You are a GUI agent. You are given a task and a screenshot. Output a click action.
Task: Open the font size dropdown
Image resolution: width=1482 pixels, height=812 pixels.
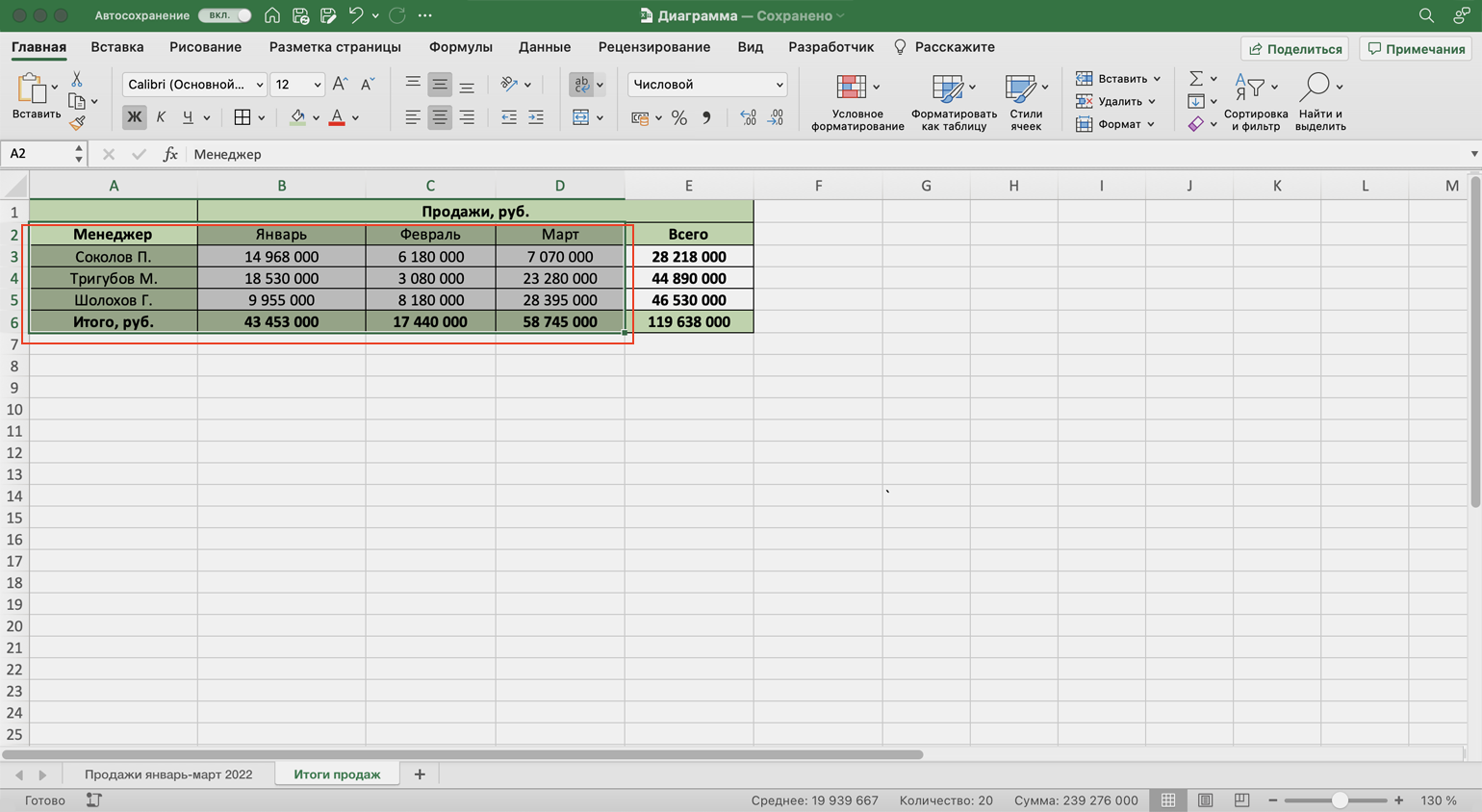pos(317,85)
